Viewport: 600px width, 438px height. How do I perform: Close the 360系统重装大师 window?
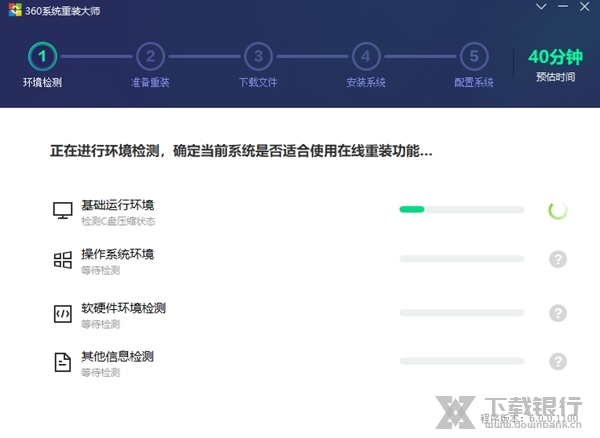pyautogui.click(x=584, y=7)
